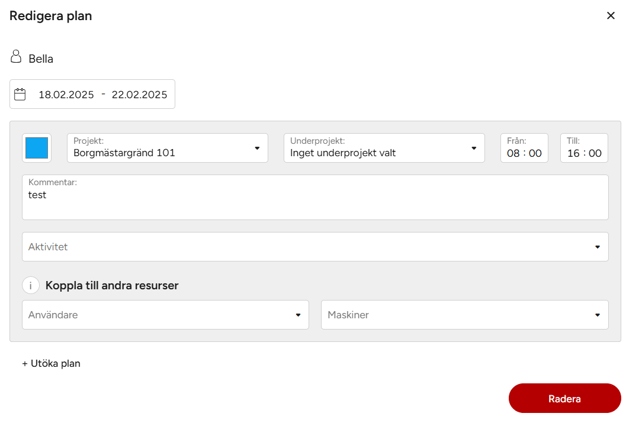The image size is (626, 423).
Task: Click the info icon next to Koppla till andra resurser
Action: 30,285
